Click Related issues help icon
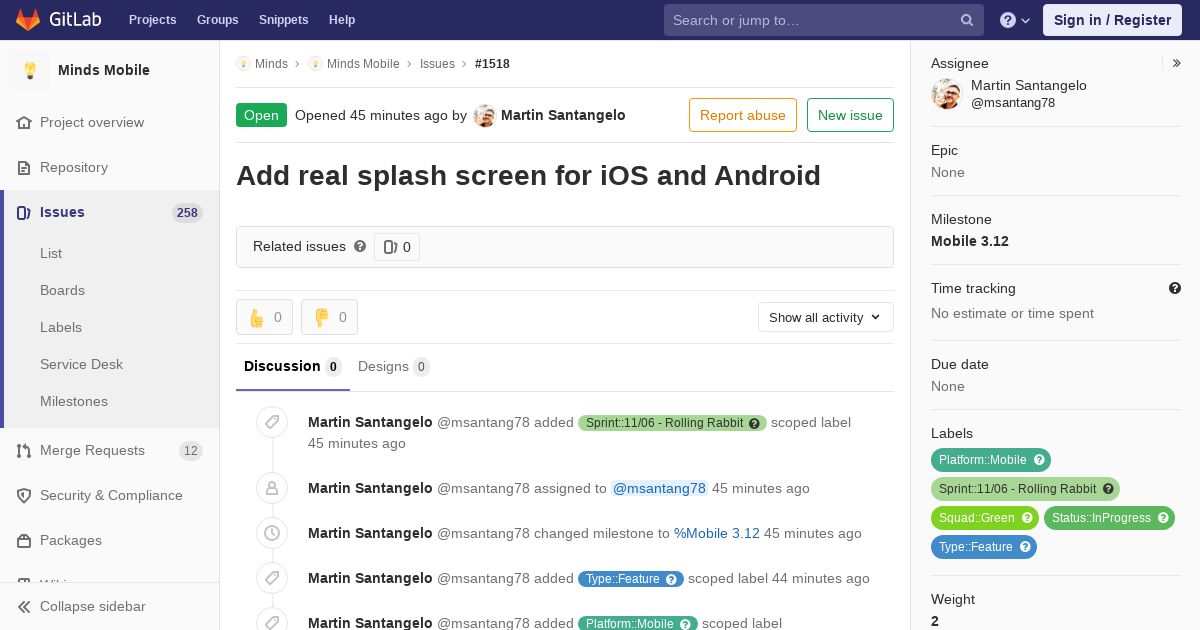Viewport: 1200px width, 630px height. [x=360, y=246]
